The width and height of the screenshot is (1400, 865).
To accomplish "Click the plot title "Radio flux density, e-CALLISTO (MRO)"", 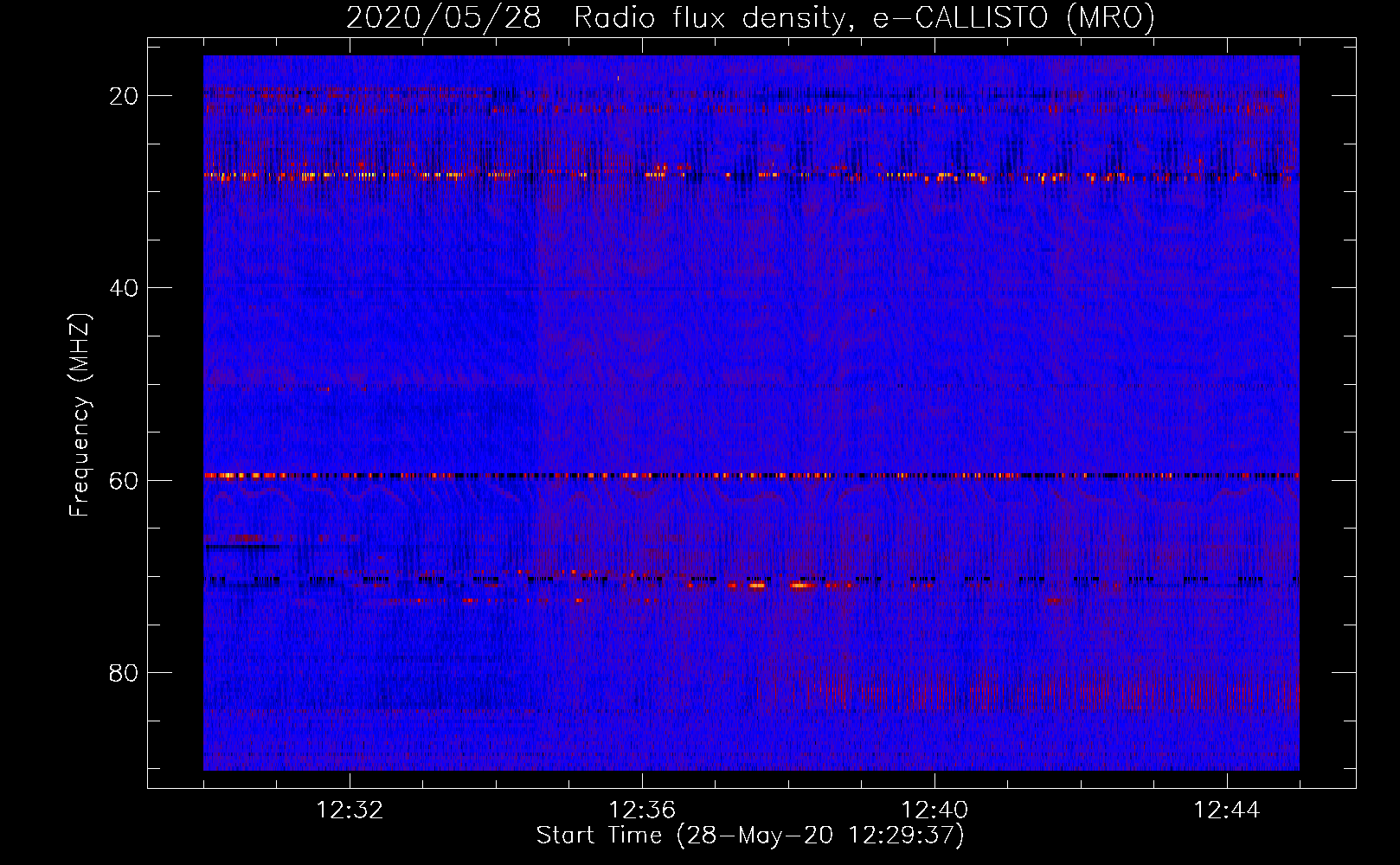I will [x=864, y=17].
